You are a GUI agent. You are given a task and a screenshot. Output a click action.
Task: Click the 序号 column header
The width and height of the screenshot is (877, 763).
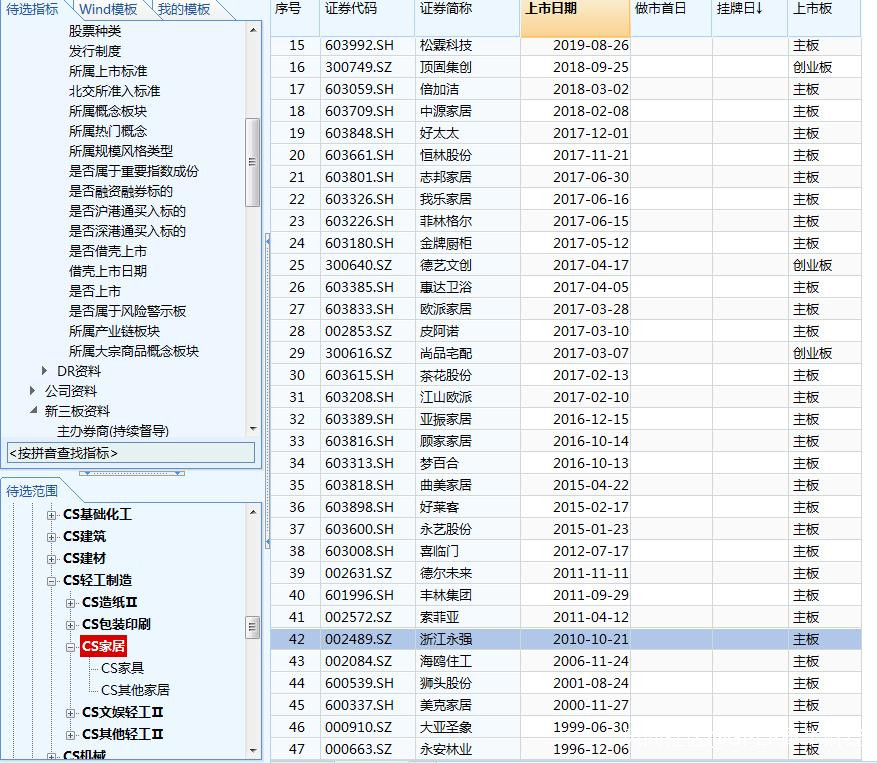pyautogui.click(x=295, y=18)
